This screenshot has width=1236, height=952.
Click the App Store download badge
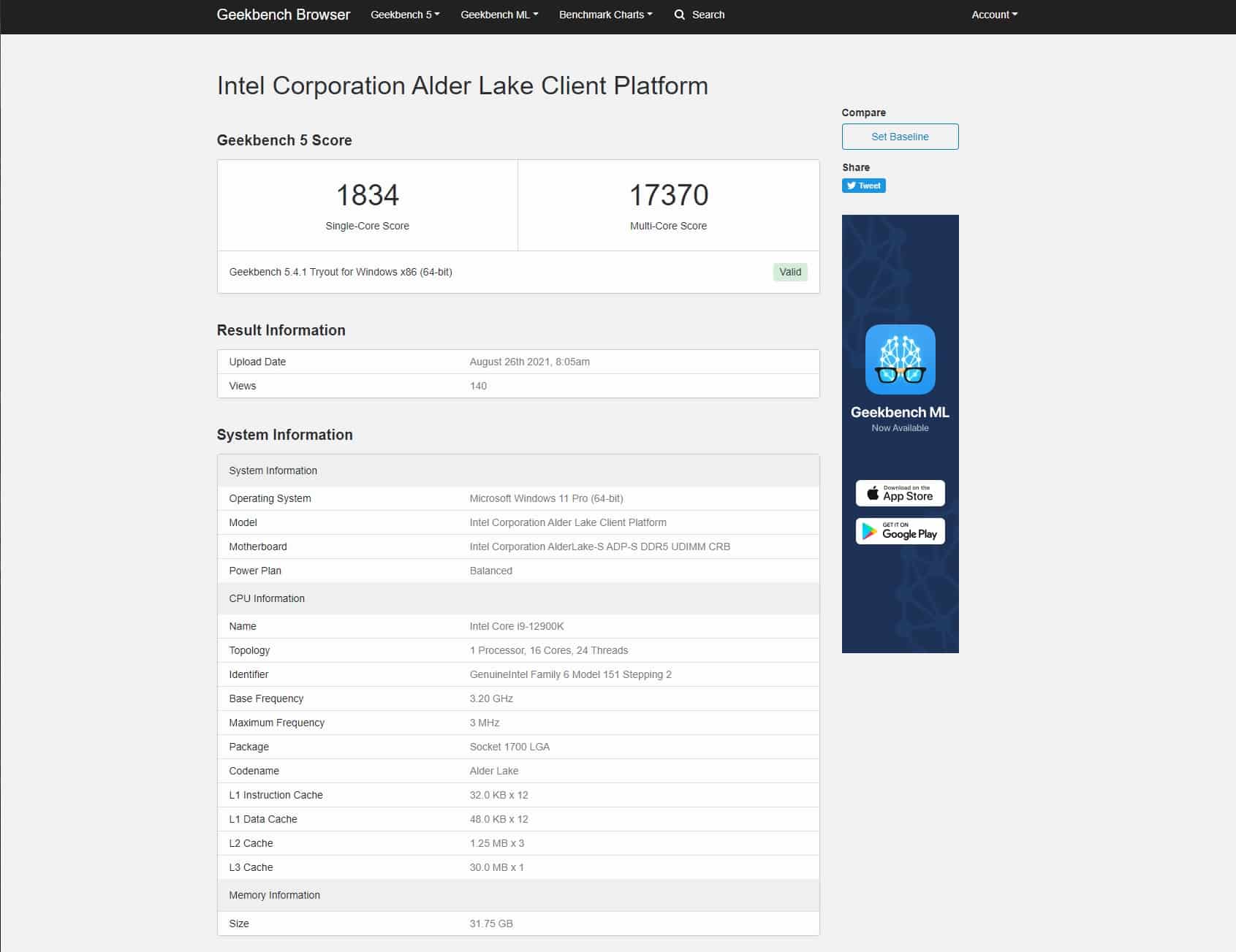coord(900,493)
